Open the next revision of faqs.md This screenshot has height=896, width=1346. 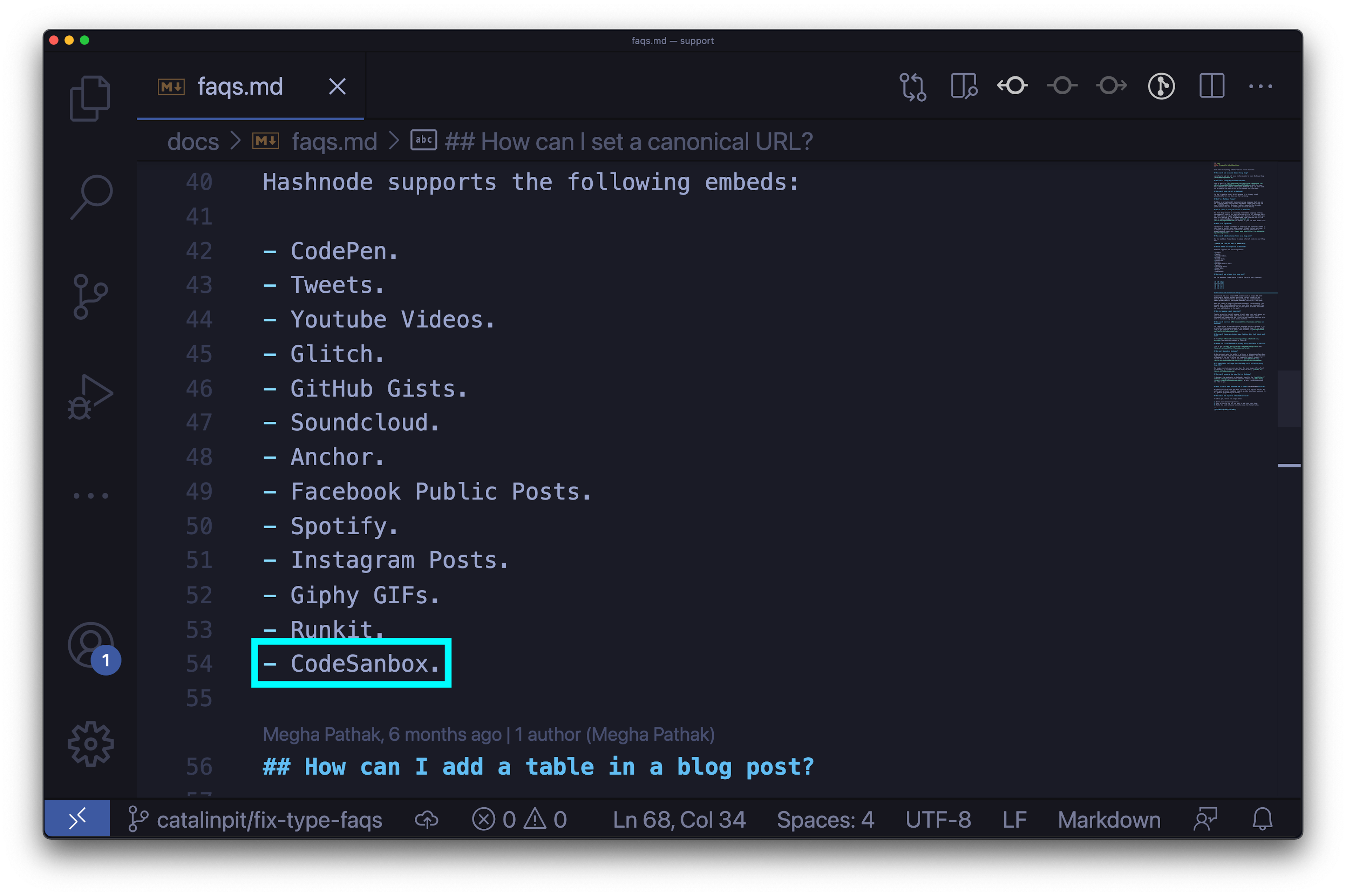(1111, 86)
